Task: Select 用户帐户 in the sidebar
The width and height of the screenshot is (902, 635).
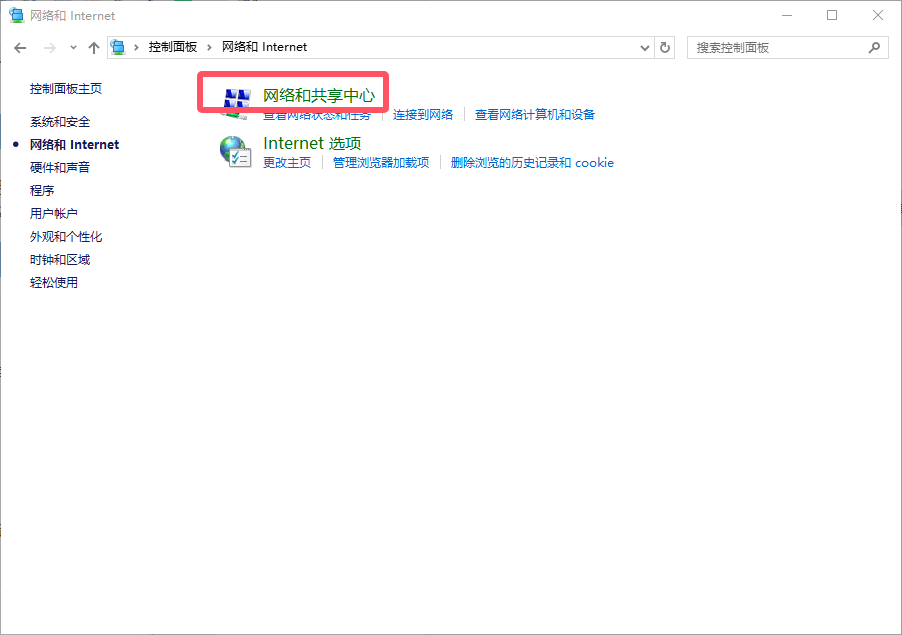Action: point(54,214)
